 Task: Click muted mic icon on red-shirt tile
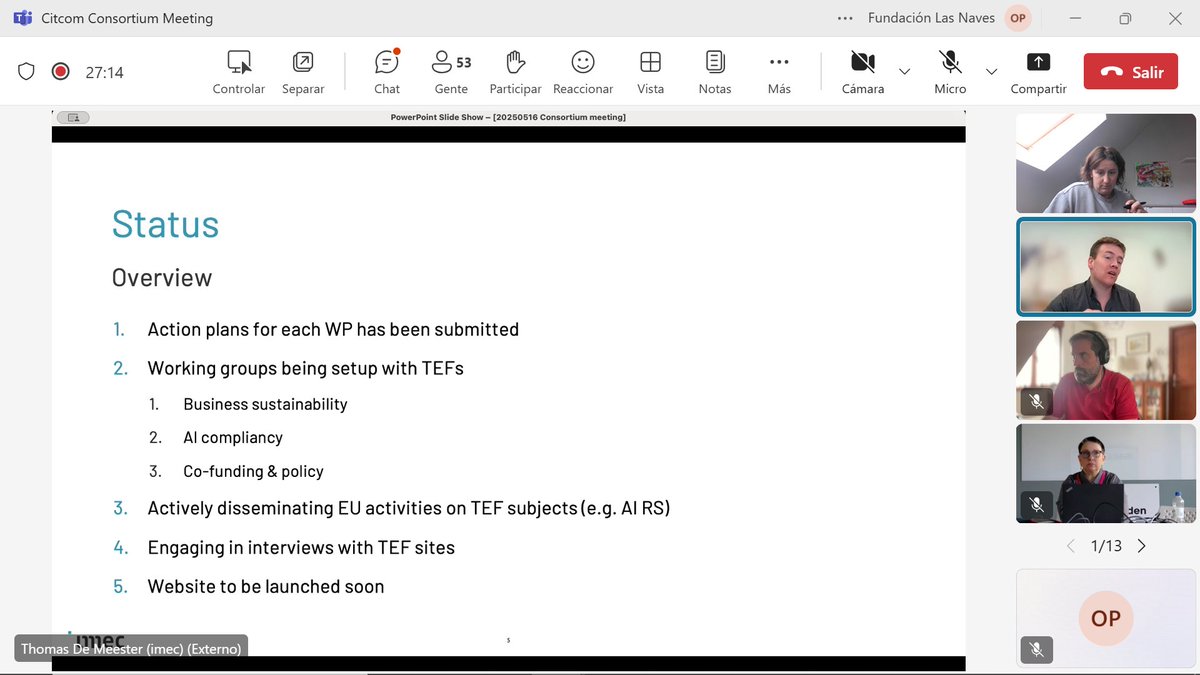tap(1037, 401)
